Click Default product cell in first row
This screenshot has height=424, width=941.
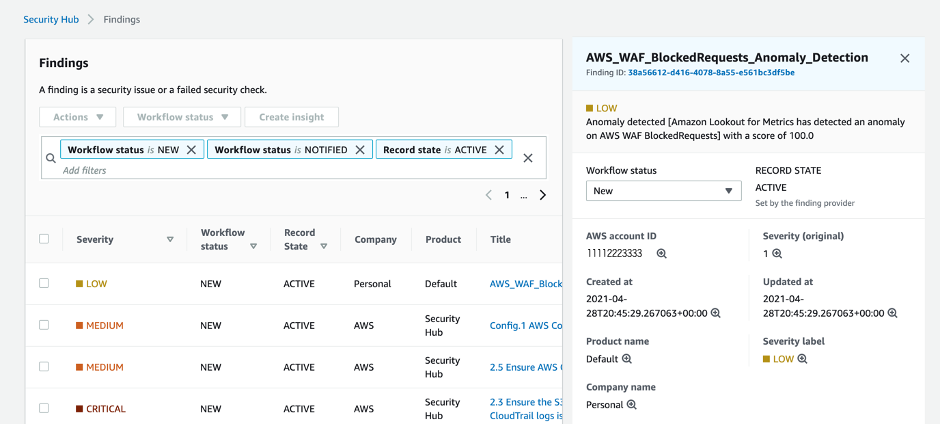click(x=441, y=284)
